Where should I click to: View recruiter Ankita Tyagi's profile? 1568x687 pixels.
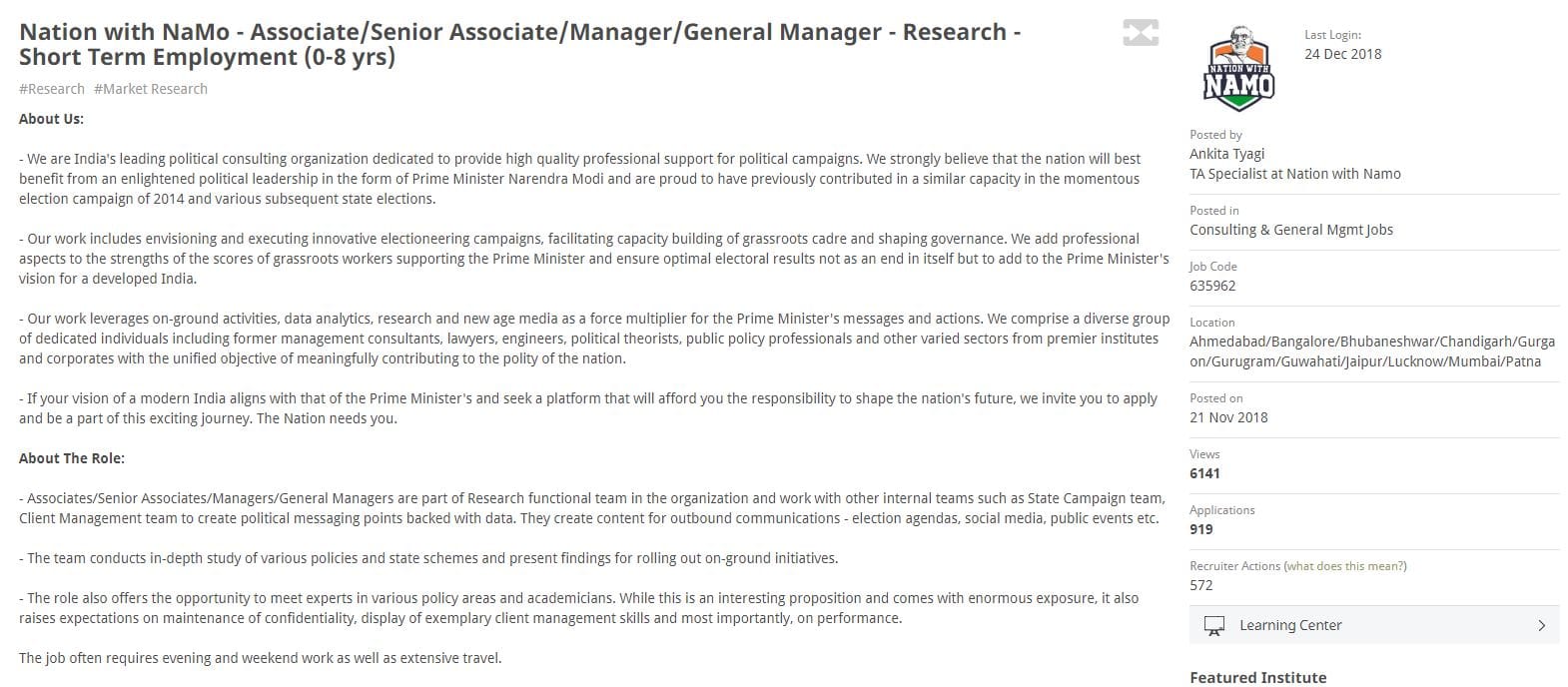click(x=1226, y=154)
